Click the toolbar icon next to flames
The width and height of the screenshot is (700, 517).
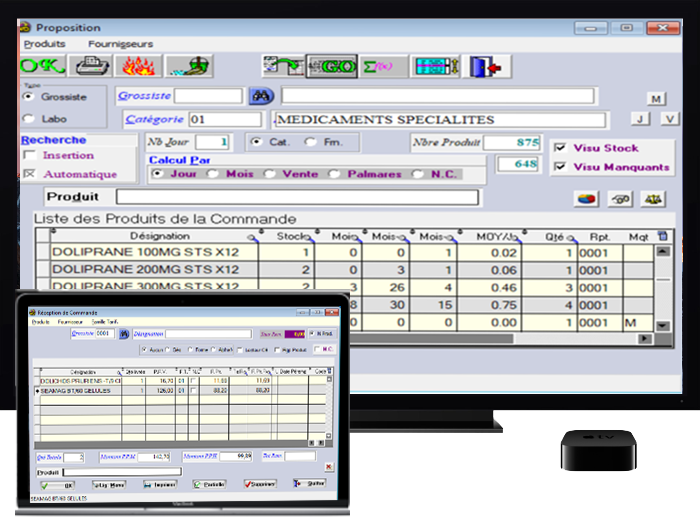(x=189, y=66)
